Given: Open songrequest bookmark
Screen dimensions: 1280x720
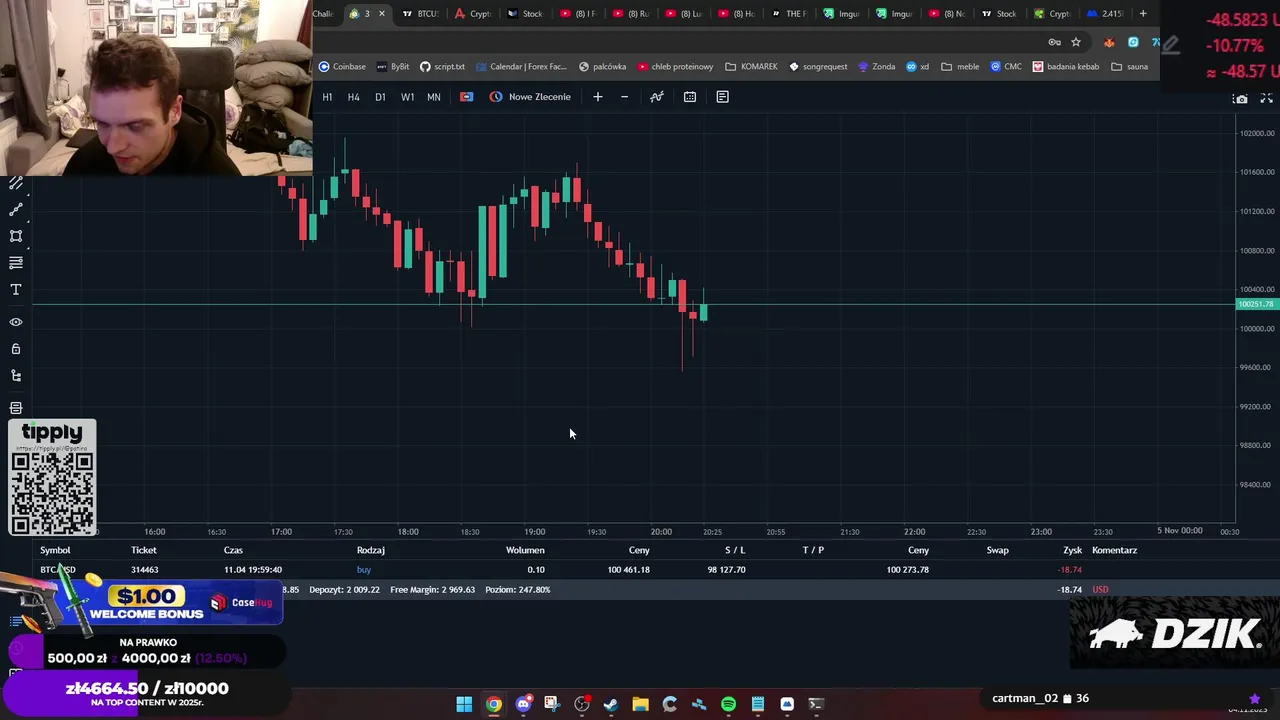Looking at the screenshot, I should coord(818,67).
